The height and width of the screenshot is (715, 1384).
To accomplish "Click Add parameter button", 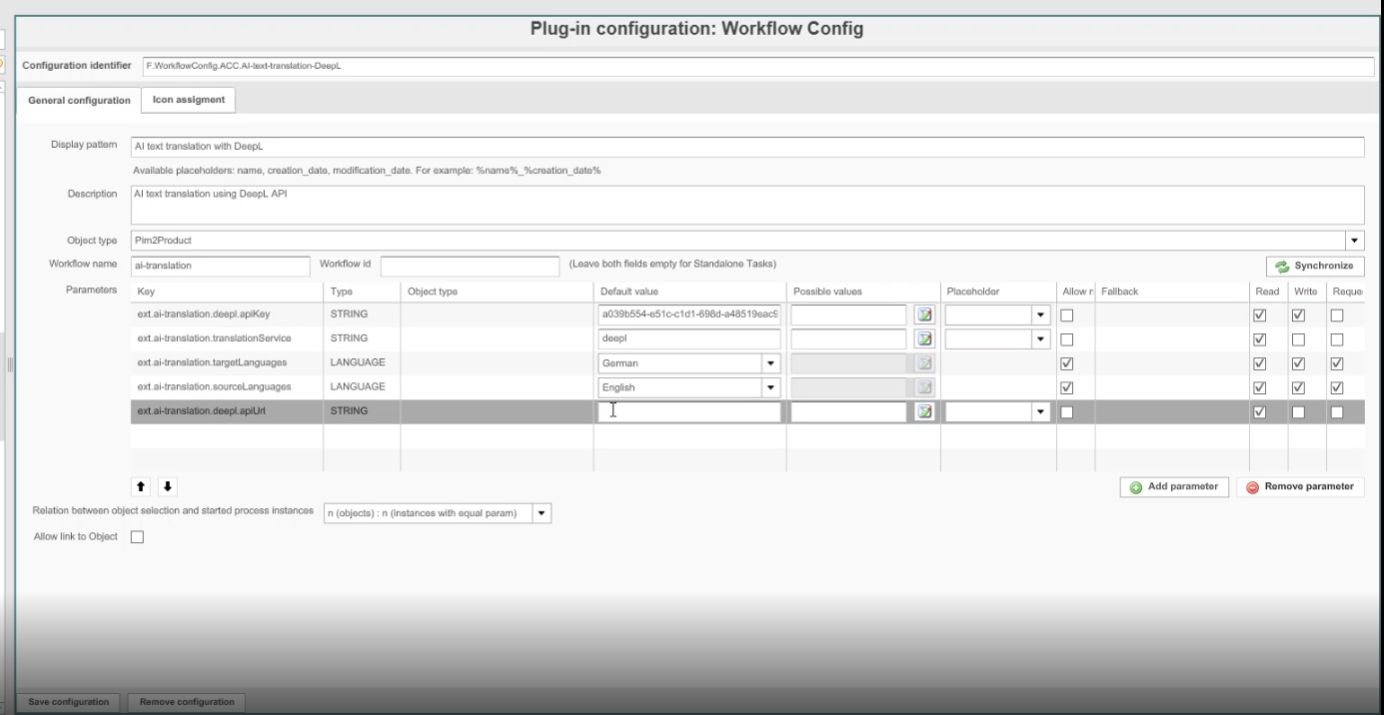I will pos(1174,487).
